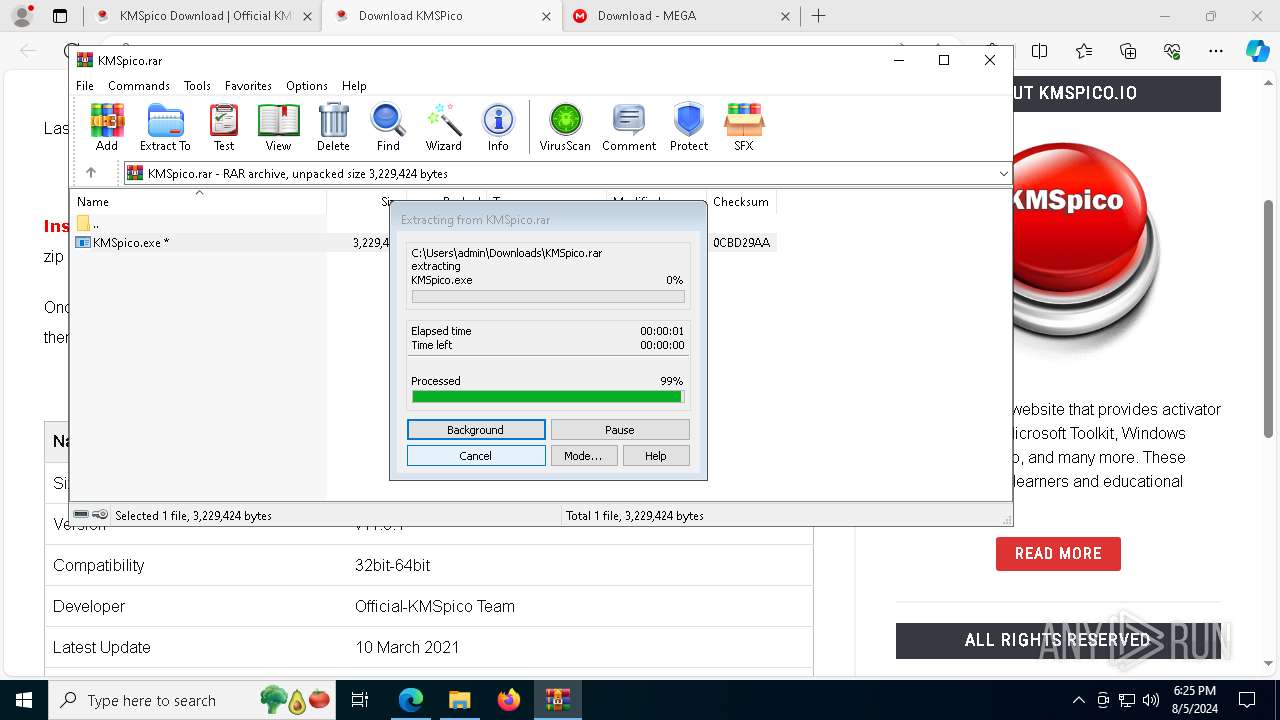Click the Extract To toolbar icon
This screenshot has width=1280, height=720.
(x=165, y=127)
